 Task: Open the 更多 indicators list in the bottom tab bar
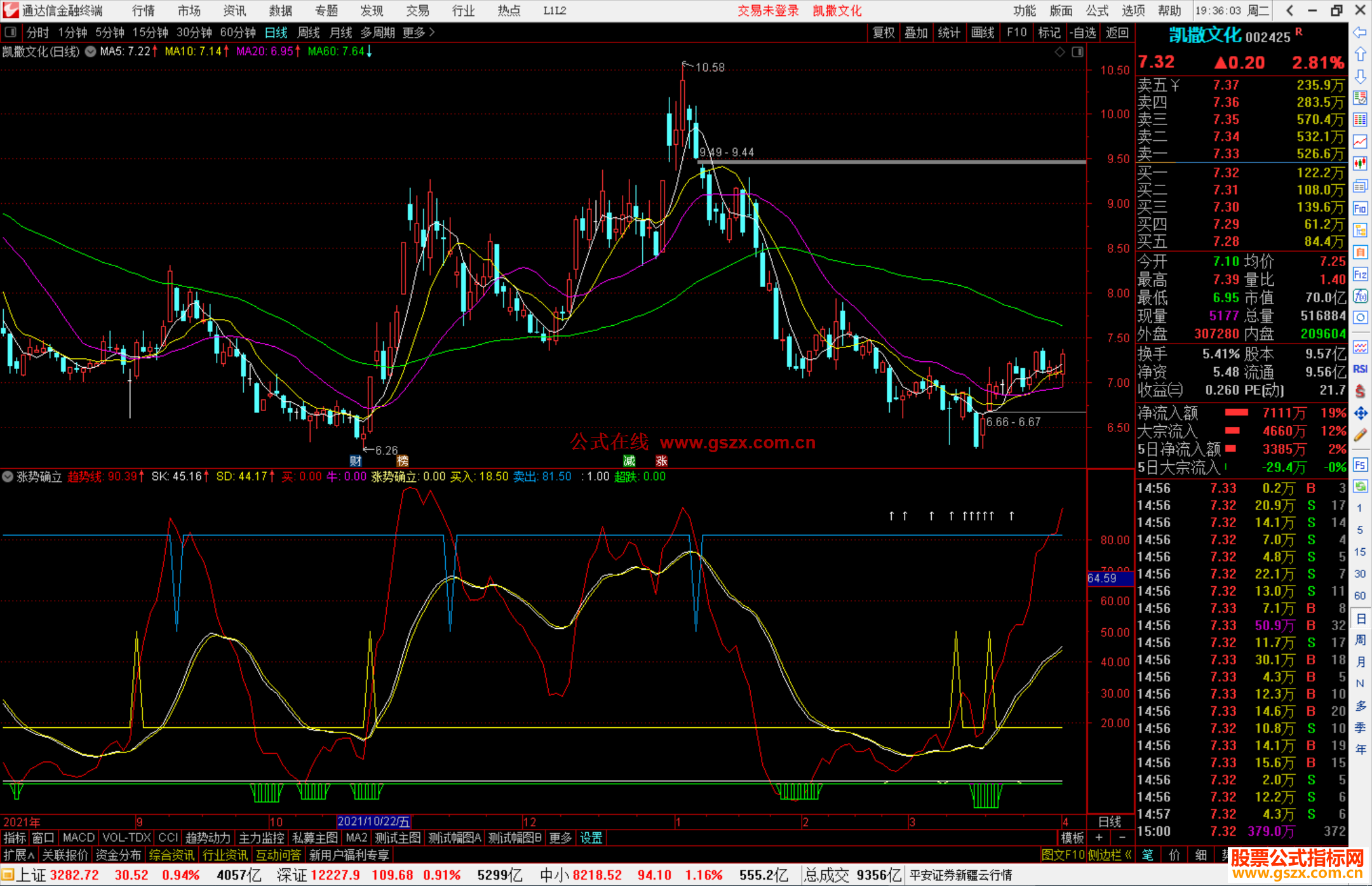[560, 838]
